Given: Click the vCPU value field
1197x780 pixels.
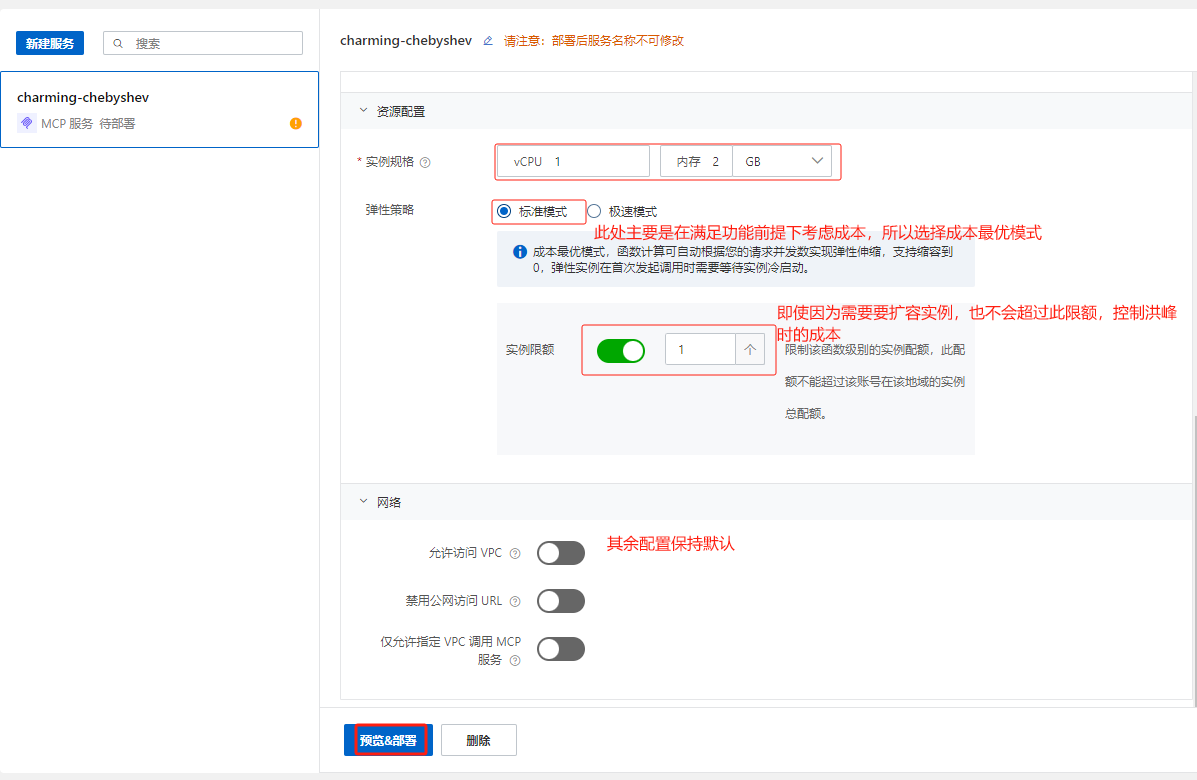Looking at the screenshot, I should [x=573, y=161].
